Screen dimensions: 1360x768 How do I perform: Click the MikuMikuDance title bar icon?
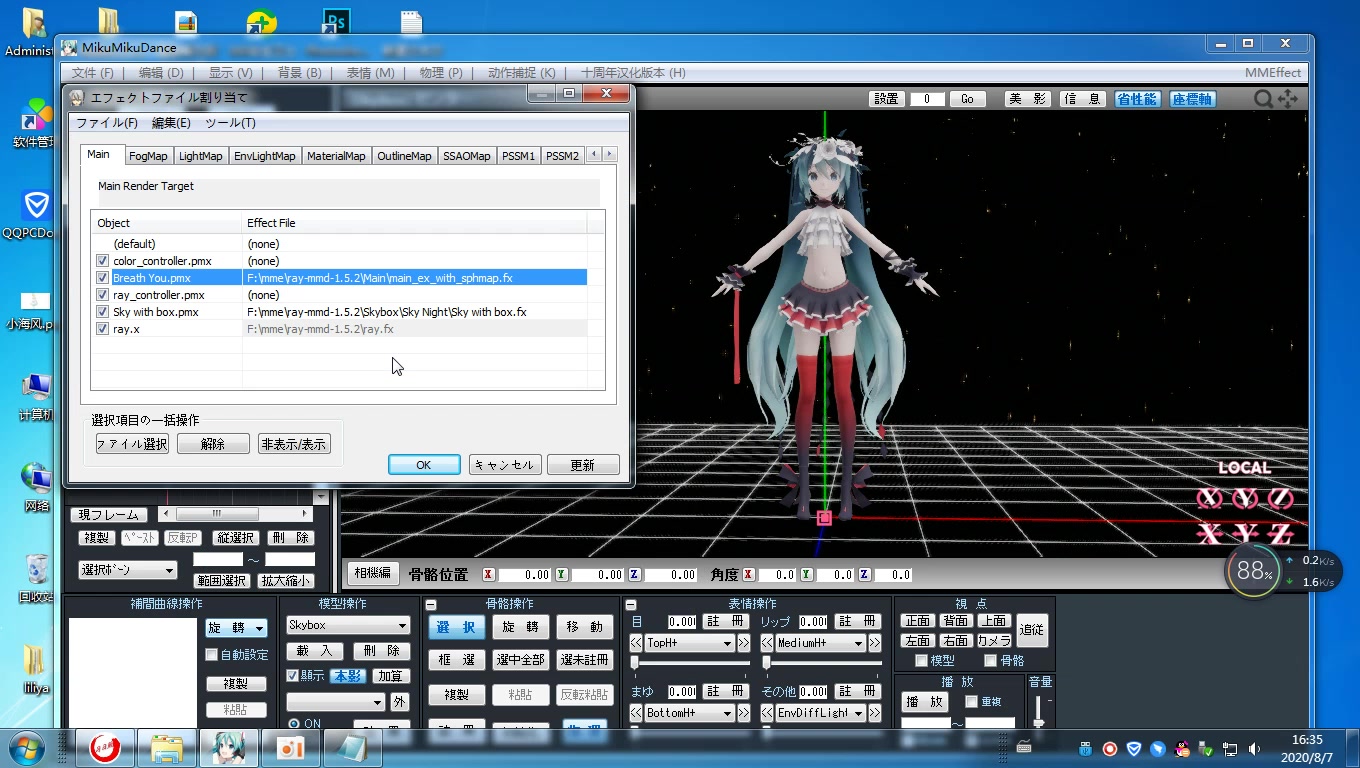(x=69, y=47)
